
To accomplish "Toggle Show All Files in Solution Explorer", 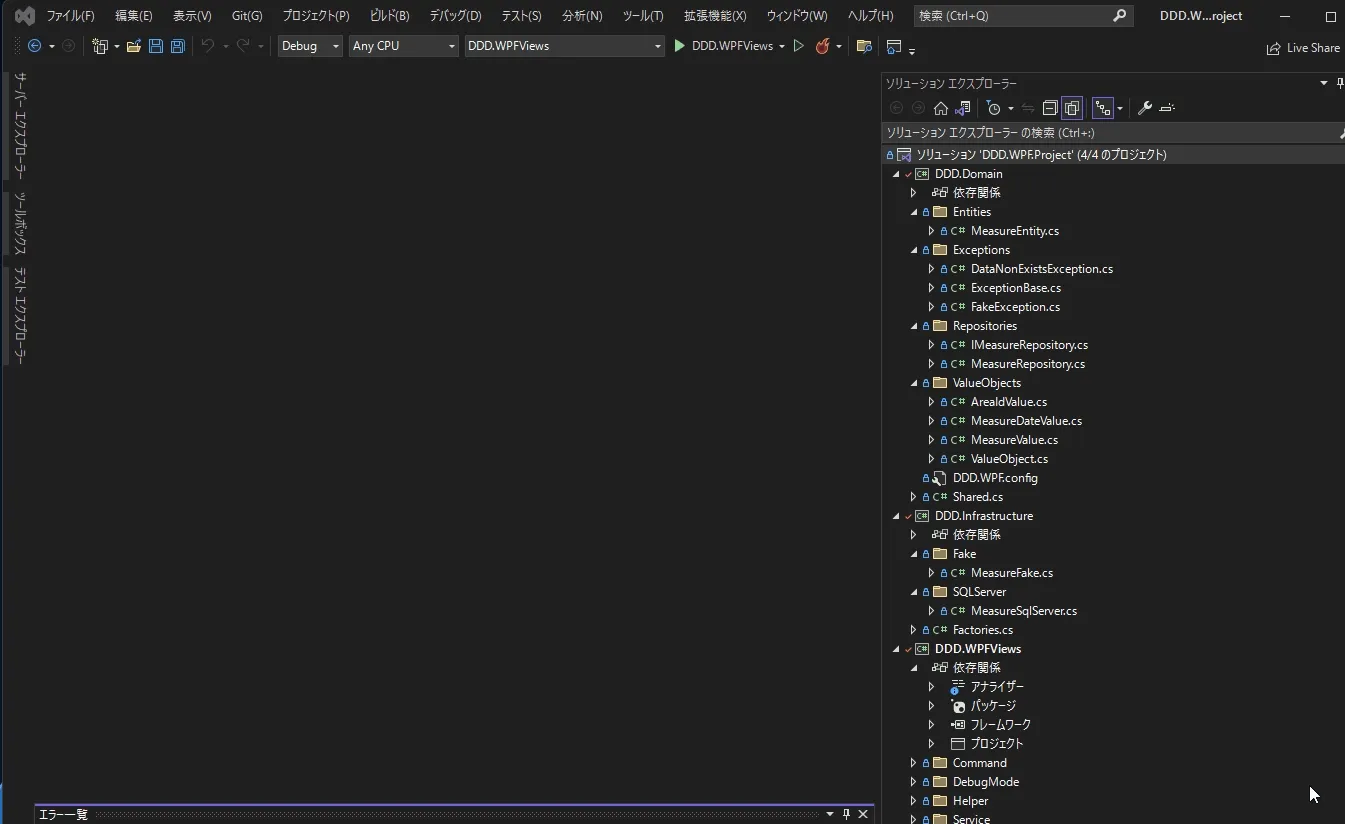I will [x=1072, y=108].
